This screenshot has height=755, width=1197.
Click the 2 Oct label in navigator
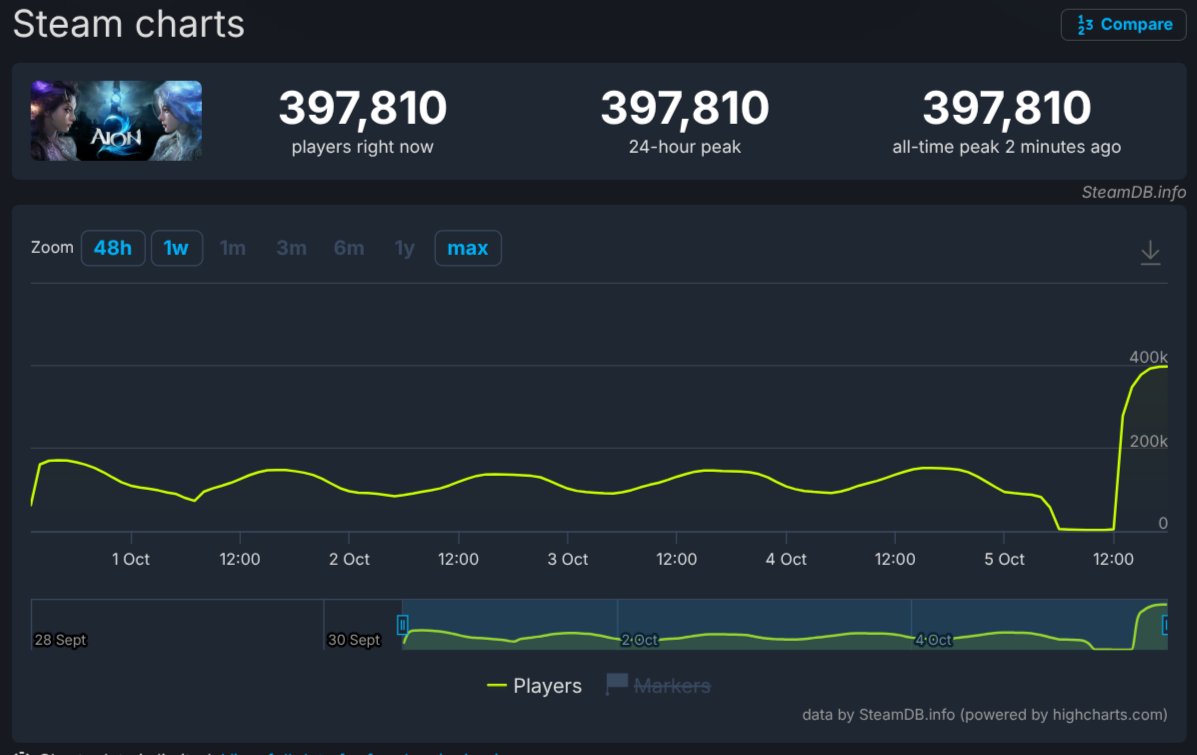pyautogui.click(x=639, y=640)
